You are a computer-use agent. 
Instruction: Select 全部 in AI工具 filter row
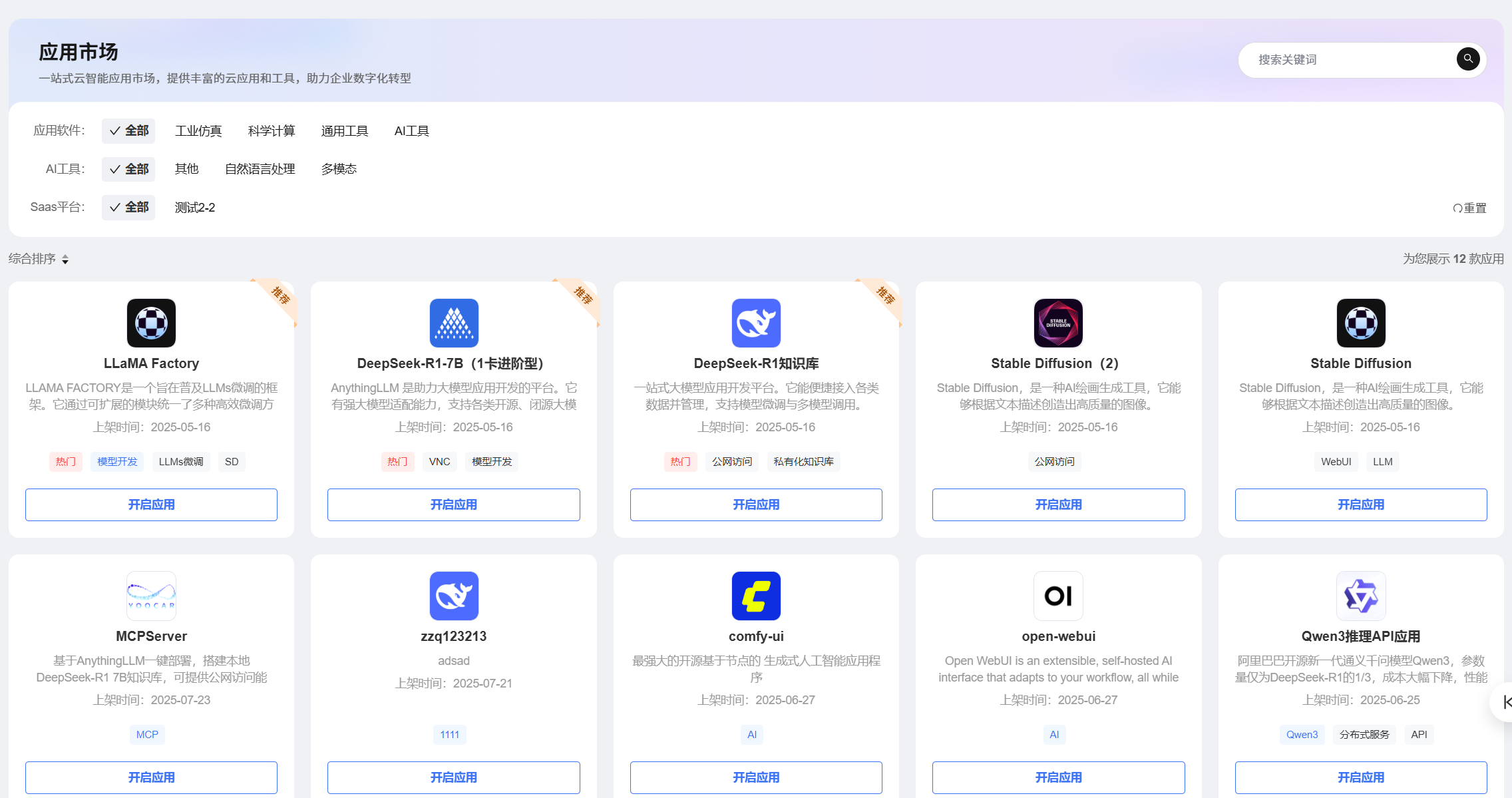click(128, 169)
